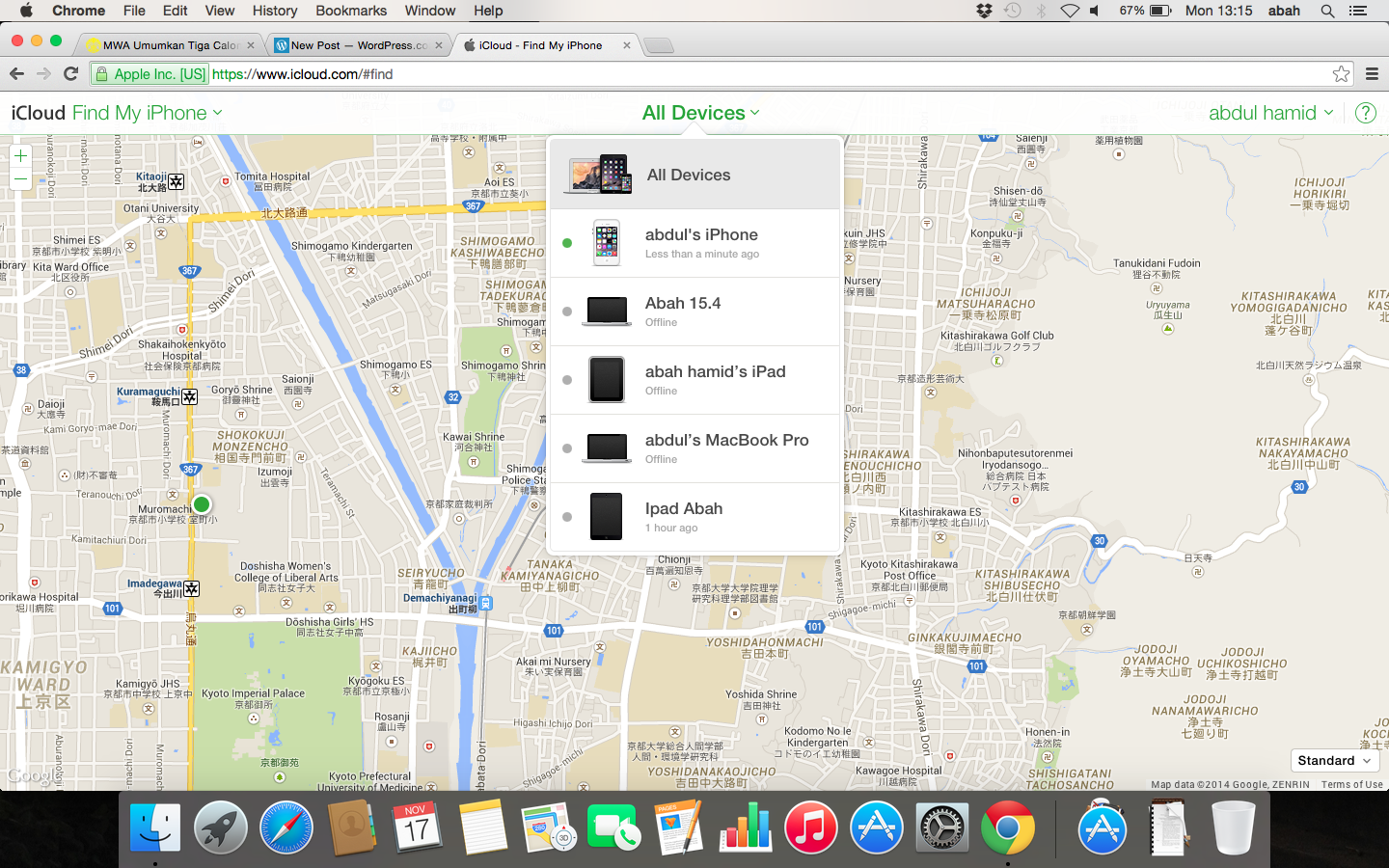Expand the Find My iPhone app switcher
Screen dimensions: 1389x868
click(147, 113)
